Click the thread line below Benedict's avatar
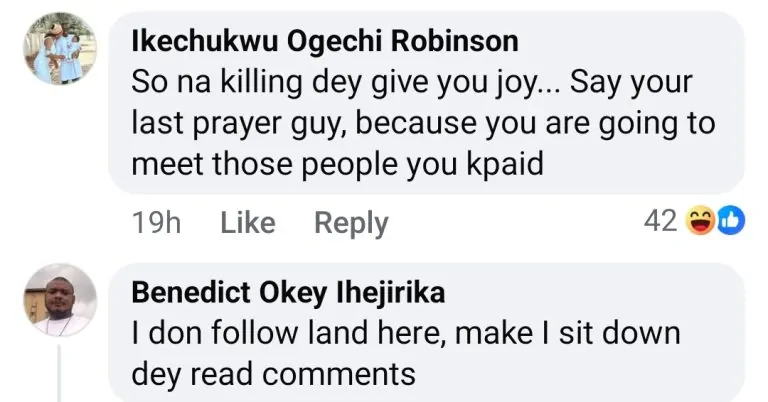 pyautogui.click(x=59, y=370)
